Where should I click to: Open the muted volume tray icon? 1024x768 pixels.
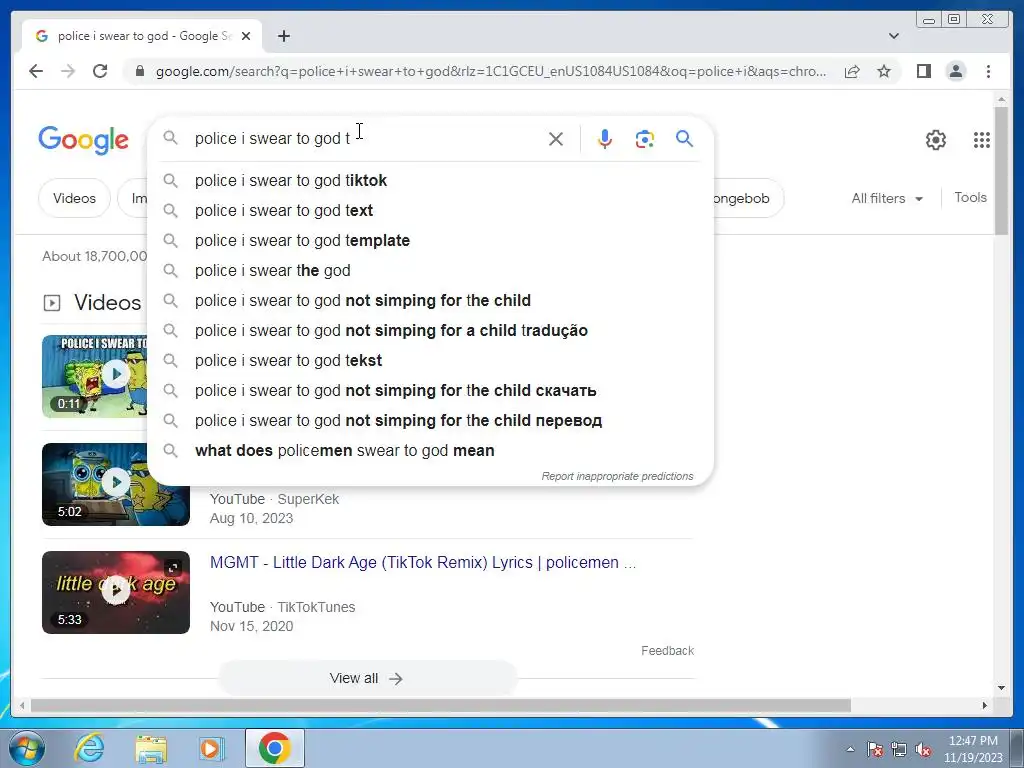(923, 749)
